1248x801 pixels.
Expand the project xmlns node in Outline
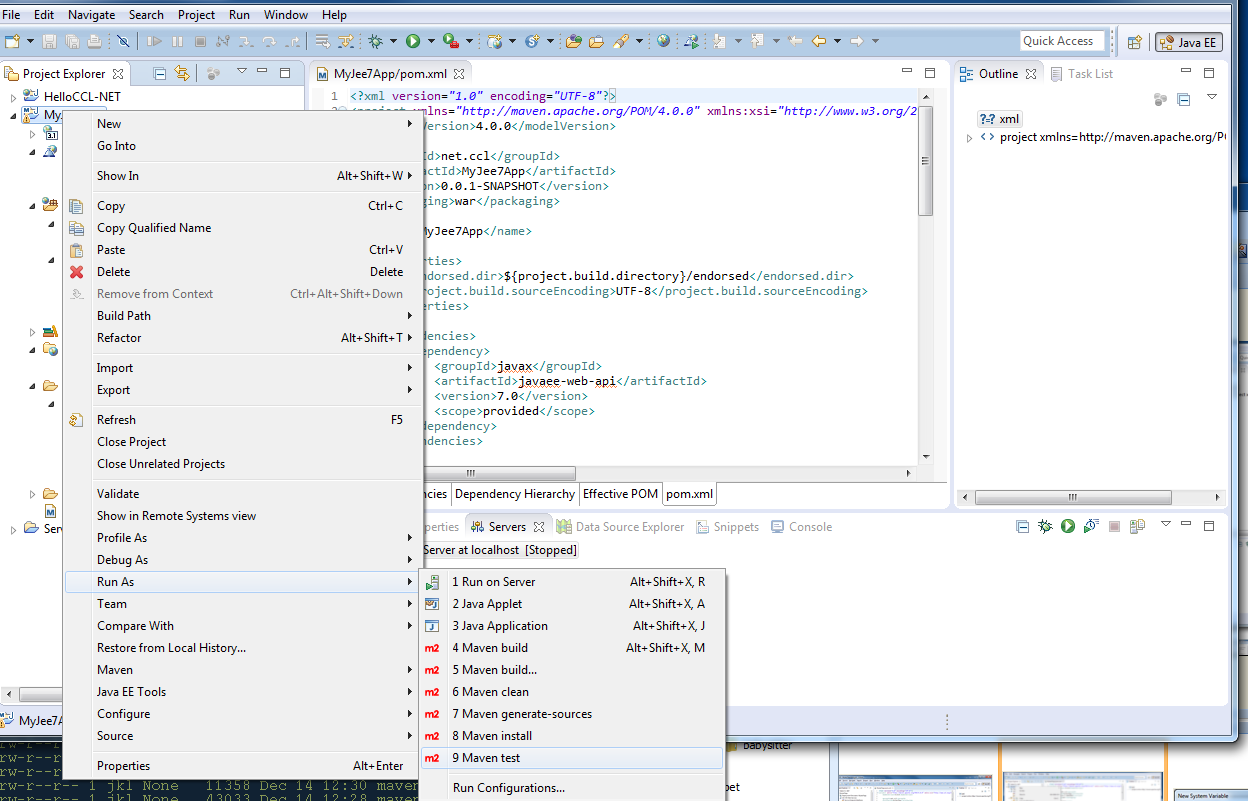click(x=969, y=138)
